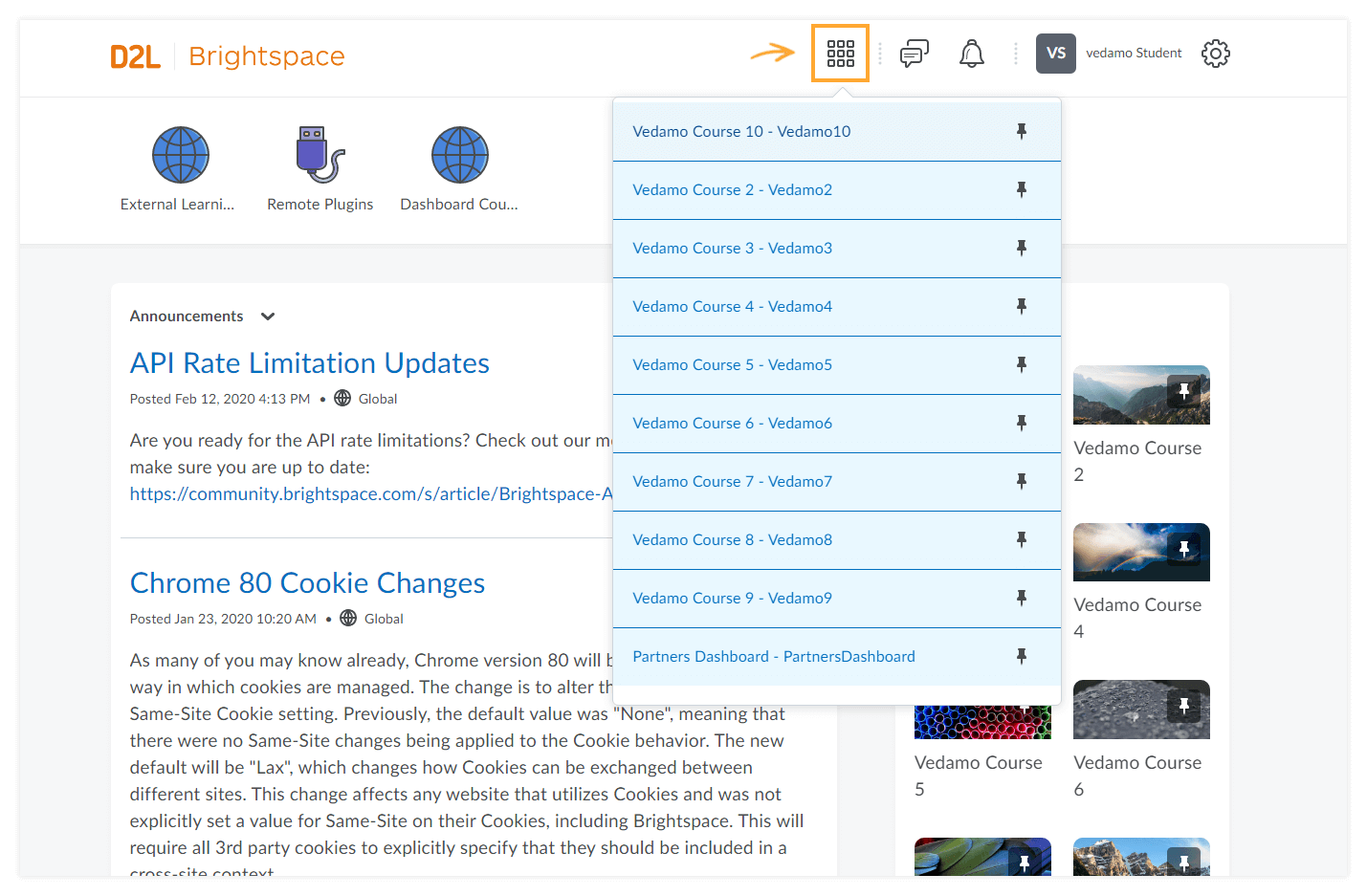Click Vedamo Course 5 tile title
This screenshot has height=896, width=1367.
(x=979, y=776)
